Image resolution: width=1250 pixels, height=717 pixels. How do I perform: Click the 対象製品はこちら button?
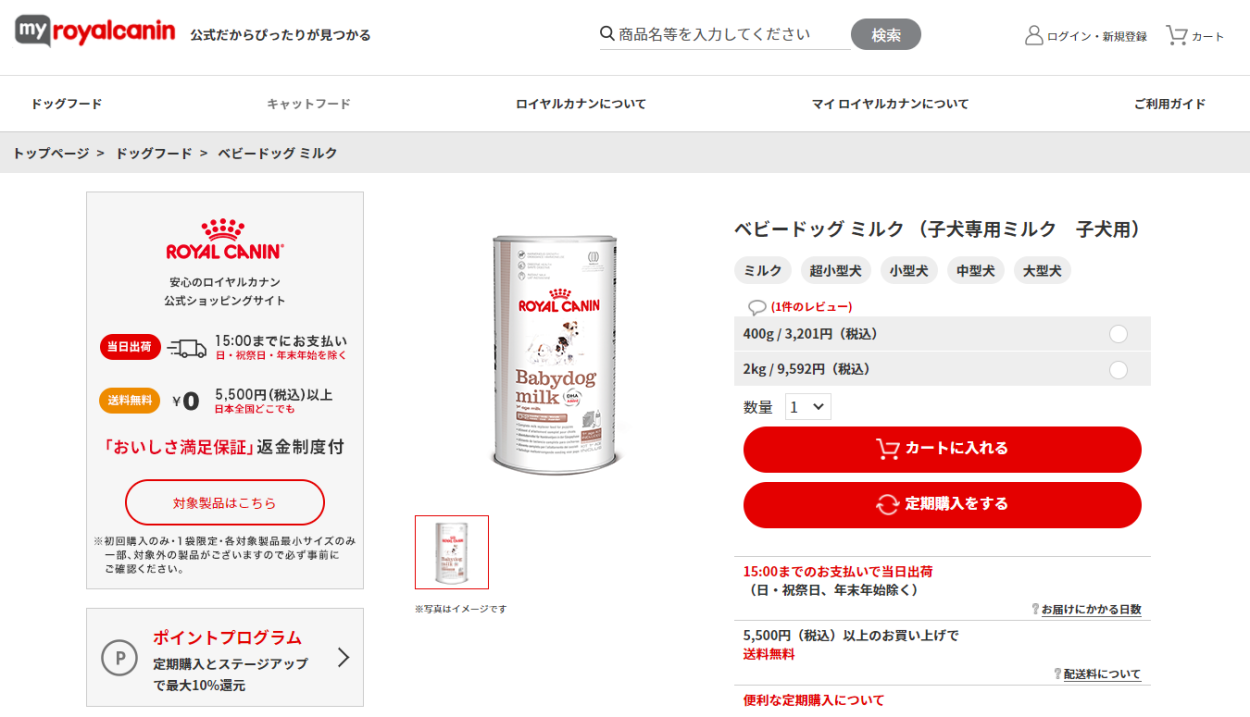(225, 503)
